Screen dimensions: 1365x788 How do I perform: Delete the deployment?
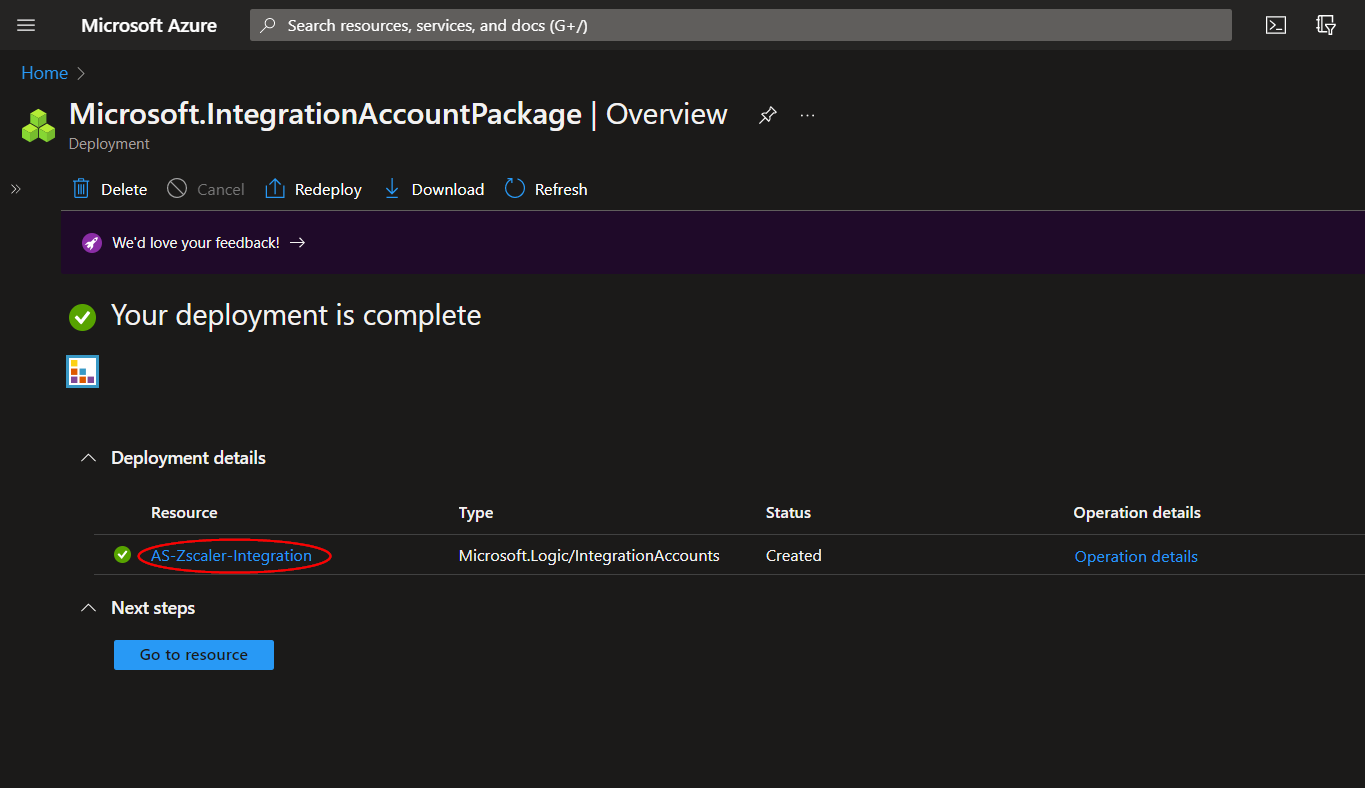[110, 189]
